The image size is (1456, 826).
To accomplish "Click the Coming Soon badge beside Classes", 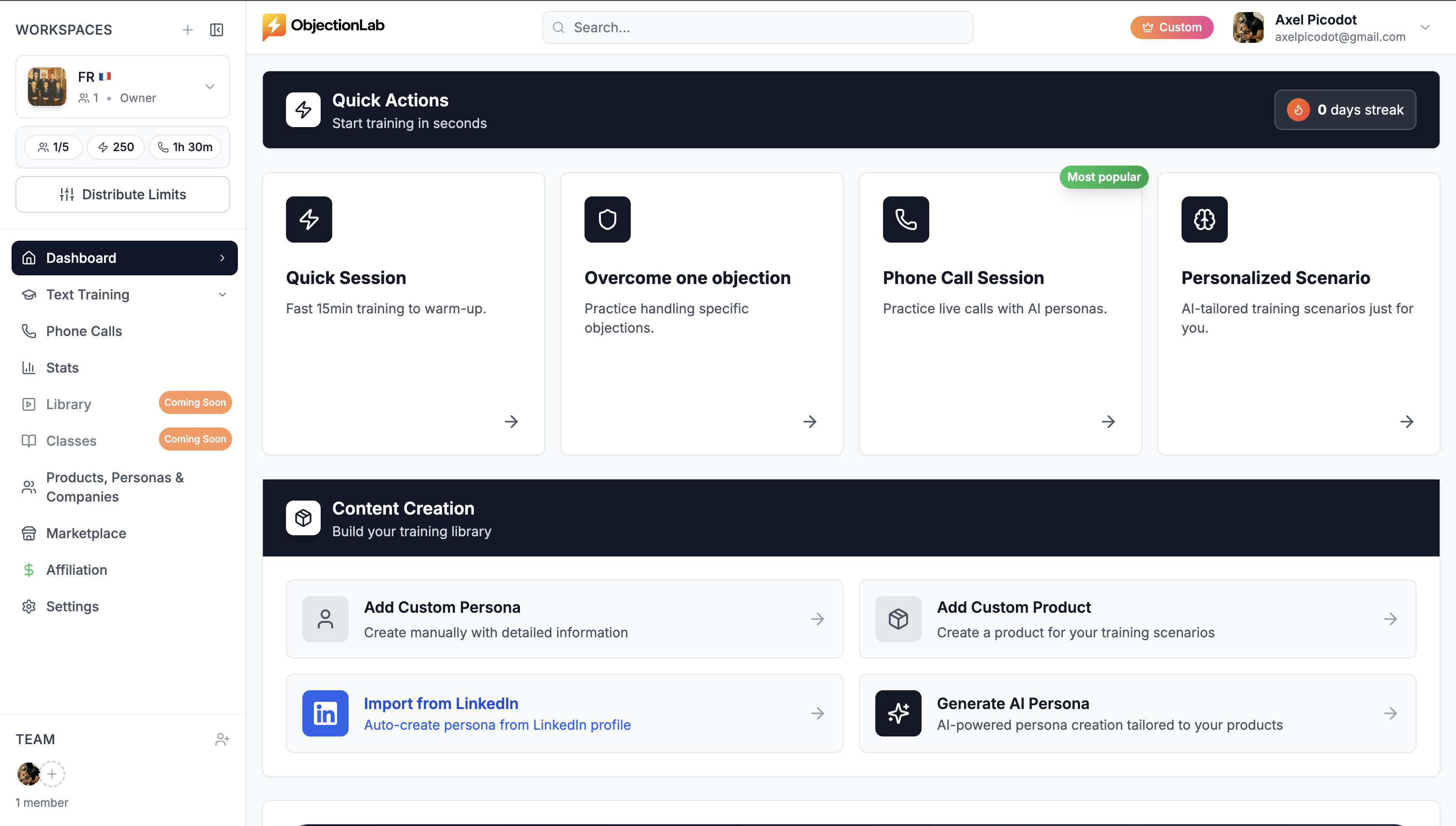I will (195, 439).
